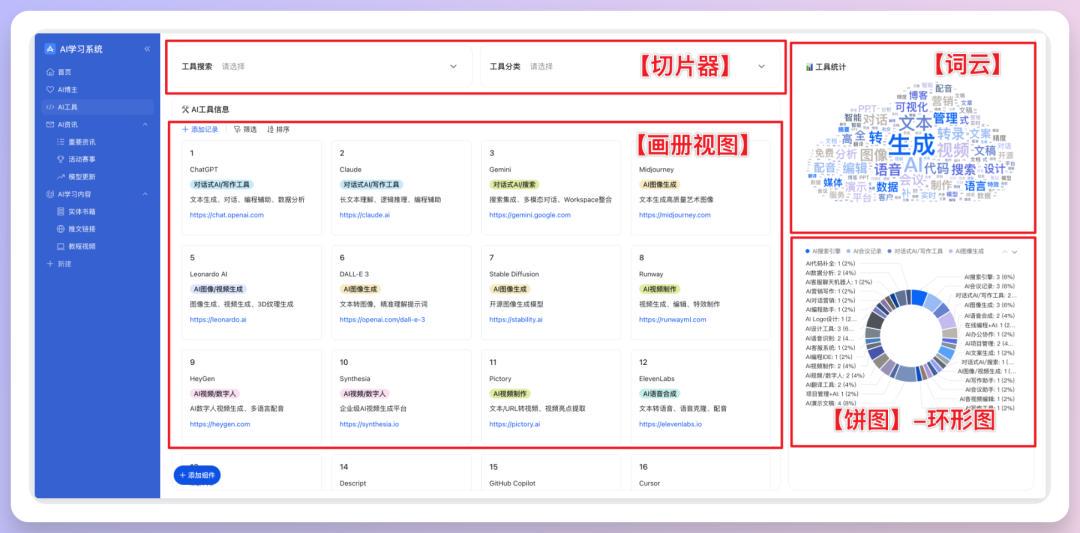
Task: Open the https://chat.openai.com link
Action: pyautogui.click(x=227, y=215)
